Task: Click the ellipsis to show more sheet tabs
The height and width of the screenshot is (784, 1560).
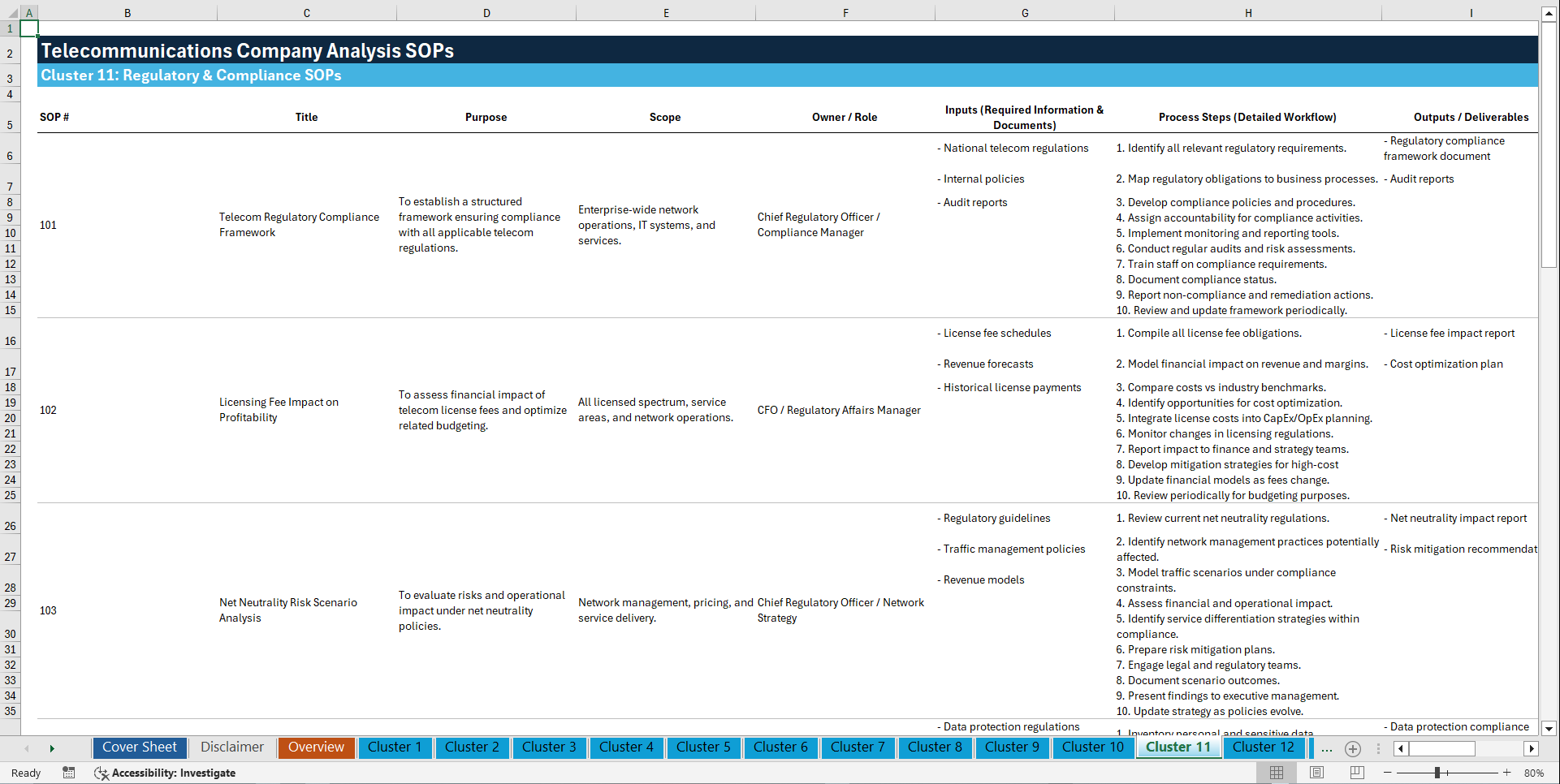Action: 1326,748
